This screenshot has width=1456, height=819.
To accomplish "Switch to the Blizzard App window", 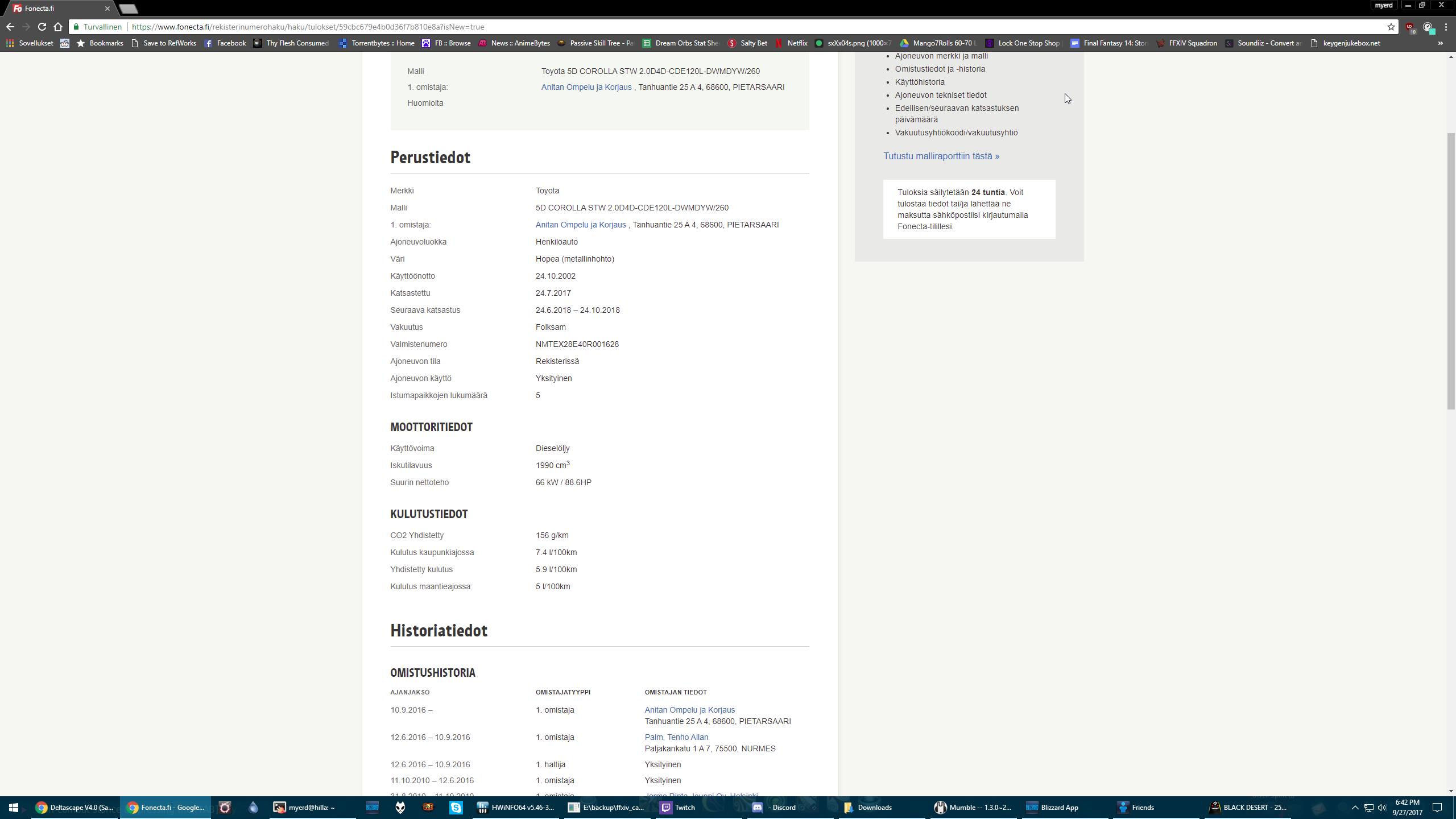I will point(1065,808).
